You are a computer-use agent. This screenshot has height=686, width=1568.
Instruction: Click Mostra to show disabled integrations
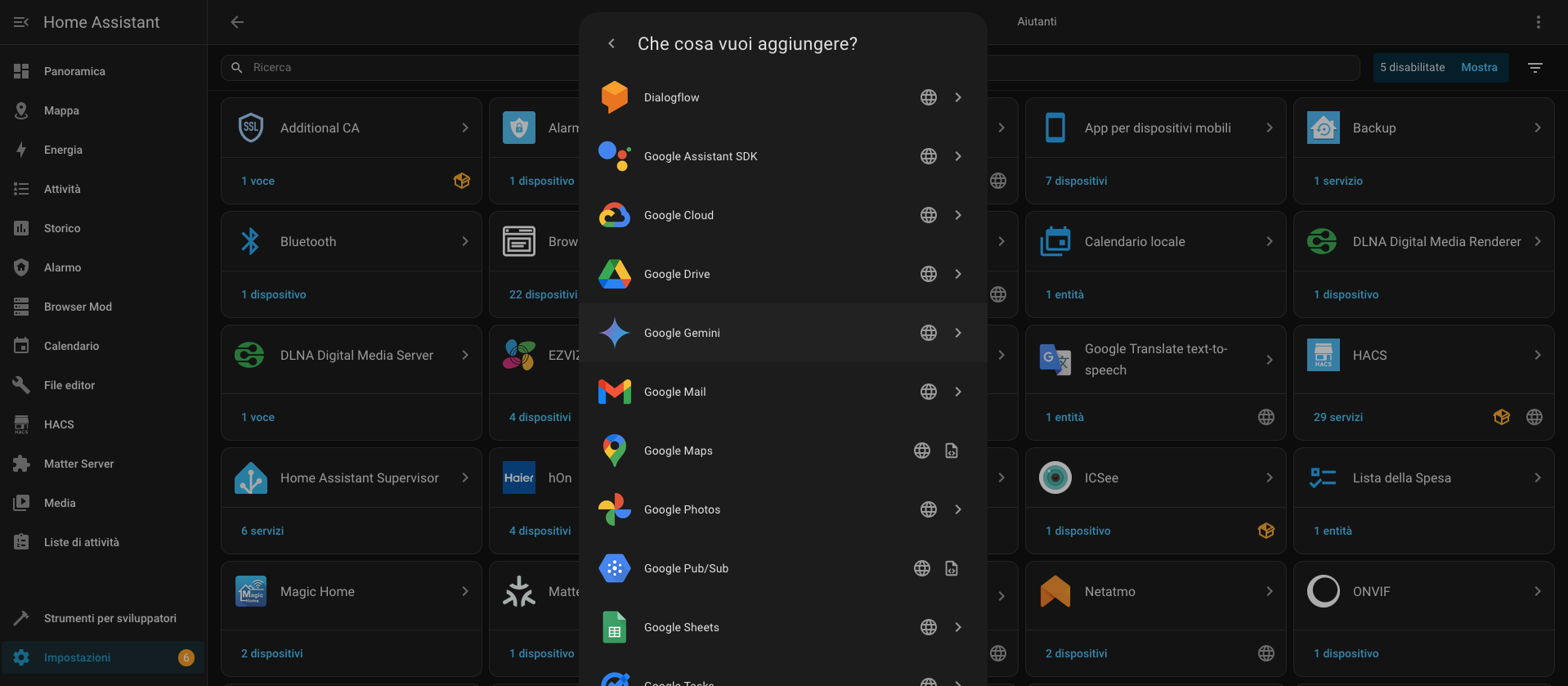(1479, 67)
